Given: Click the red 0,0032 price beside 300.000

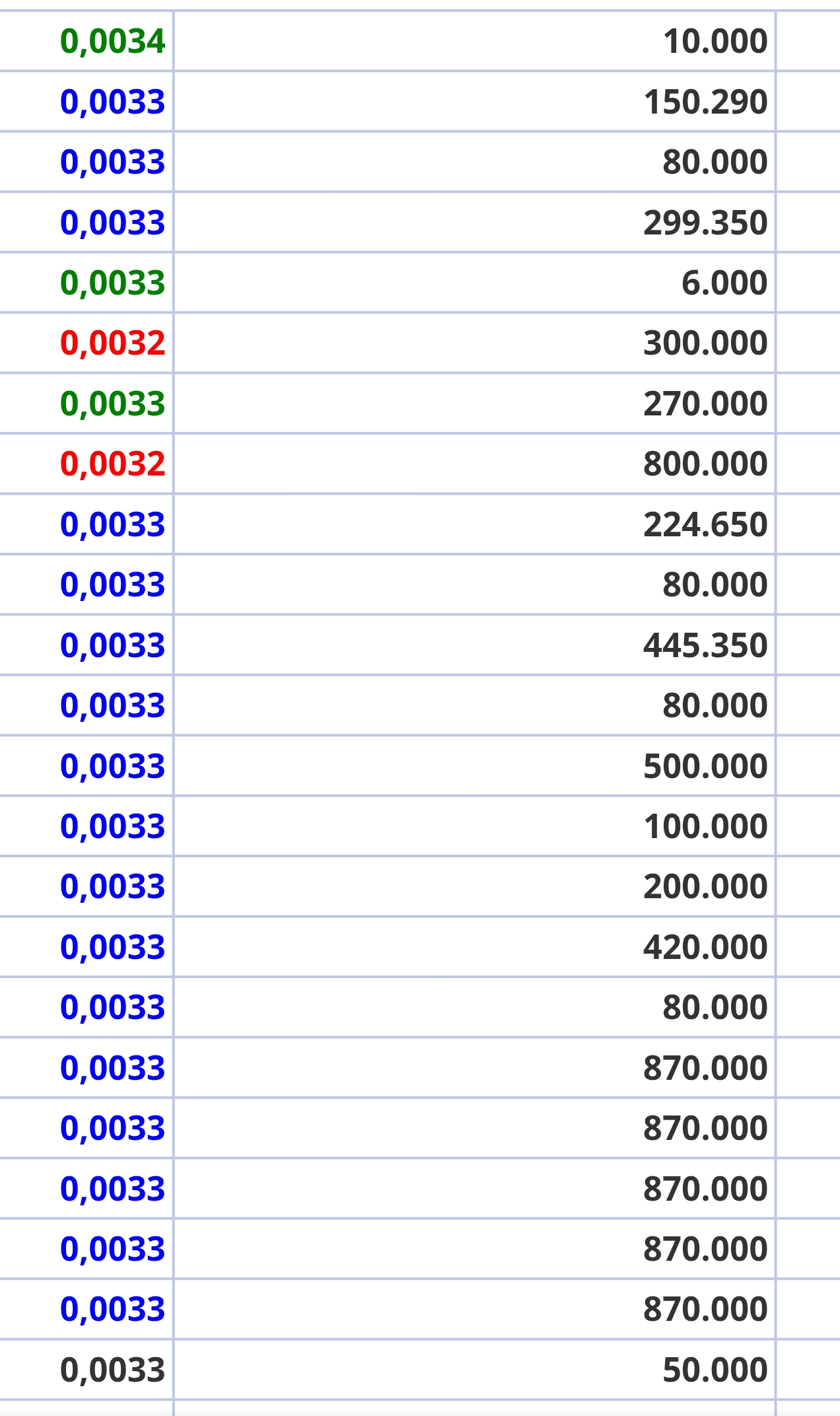Looking at the screenshot, I should (x=112, y=343).
